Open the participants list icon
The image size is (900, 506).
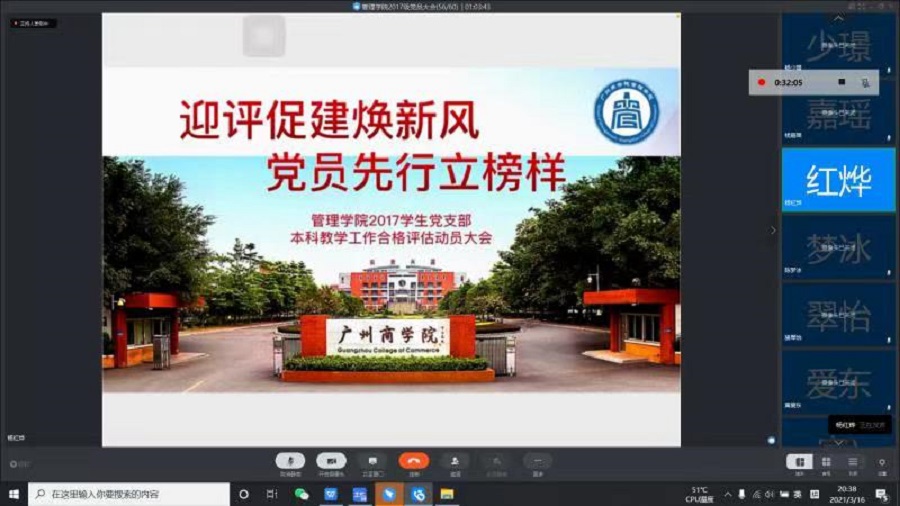point(455,461)
